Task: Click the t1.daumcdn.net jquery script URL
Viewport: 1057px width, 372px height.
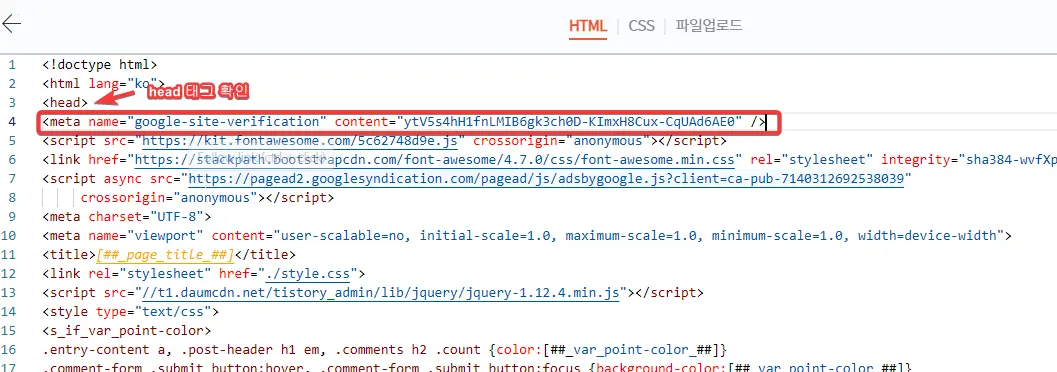Action: [x=381, y=292]
